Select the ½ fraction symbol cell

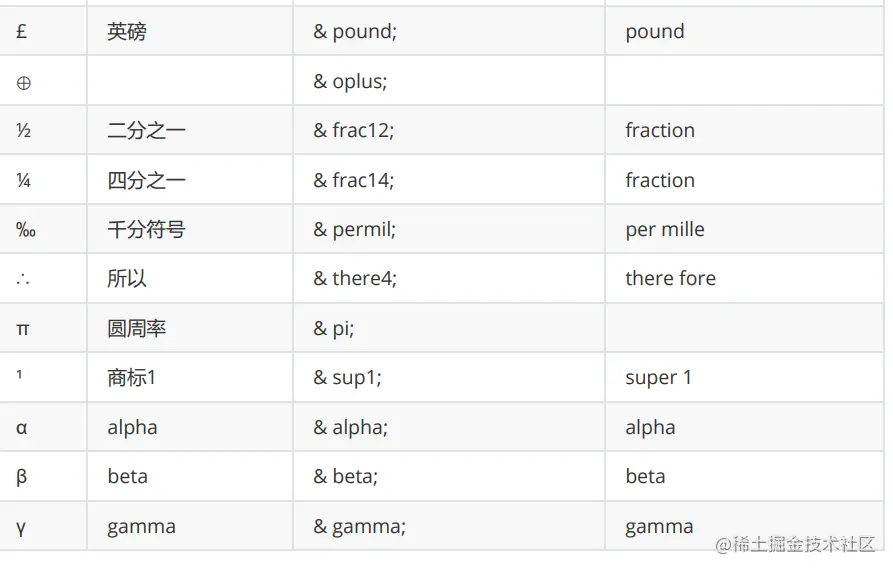point(24,131)
